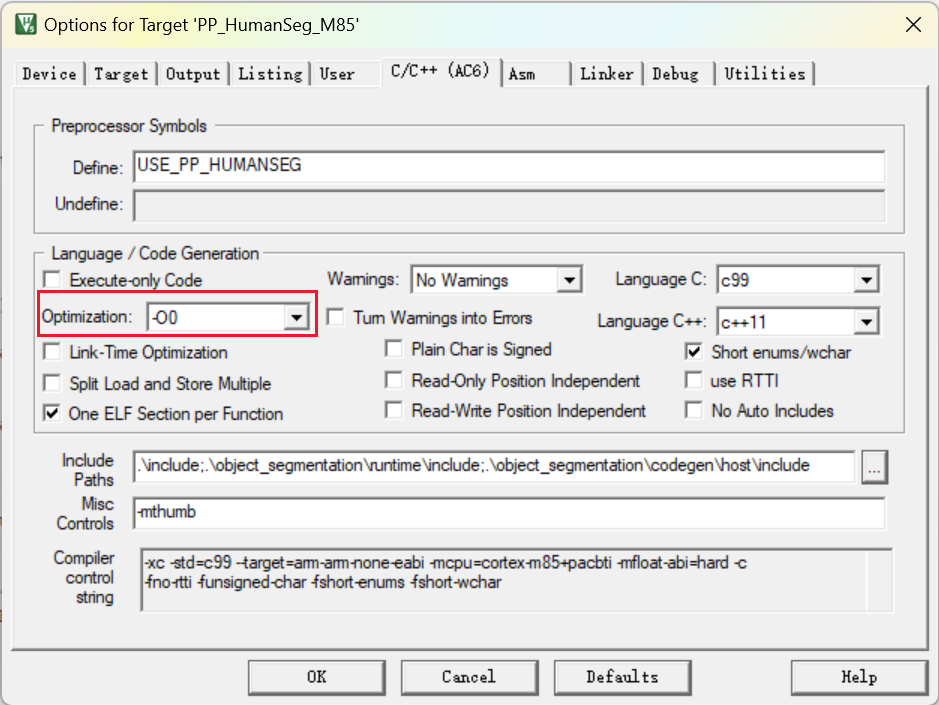Confirm with the OK button
This screenshot has width=939, height=705.
pyautogui.click(x=317, y=677)
